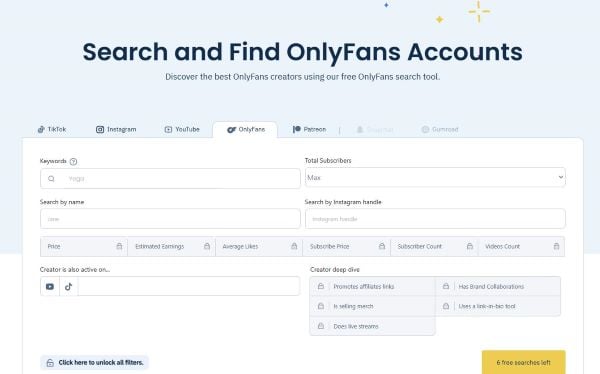The image size is (600, 374).
Task: Click the lock icon on Average Likes
Action: [294, 246]
